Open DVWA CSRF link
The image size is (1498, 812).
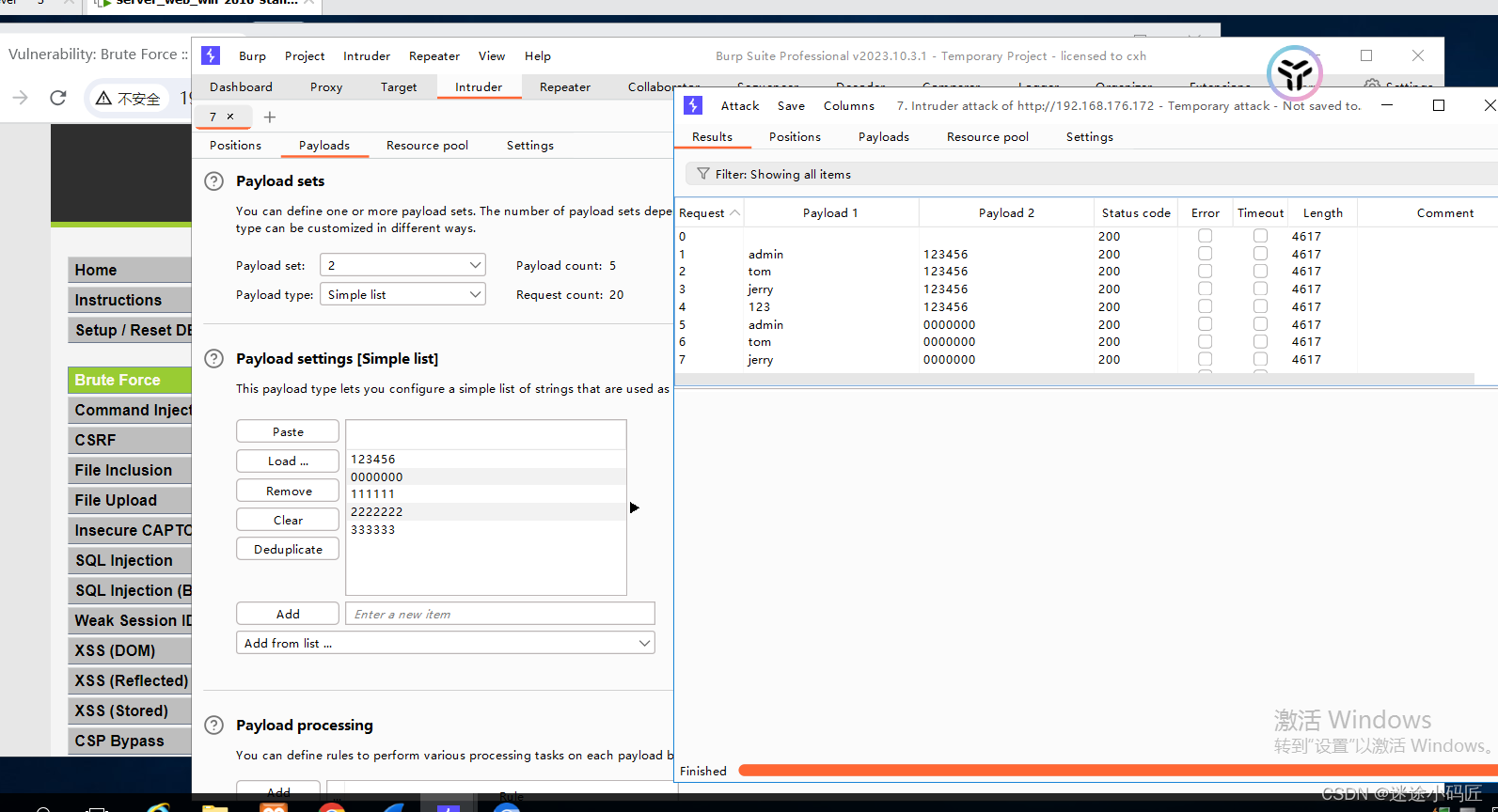[129, 440]
